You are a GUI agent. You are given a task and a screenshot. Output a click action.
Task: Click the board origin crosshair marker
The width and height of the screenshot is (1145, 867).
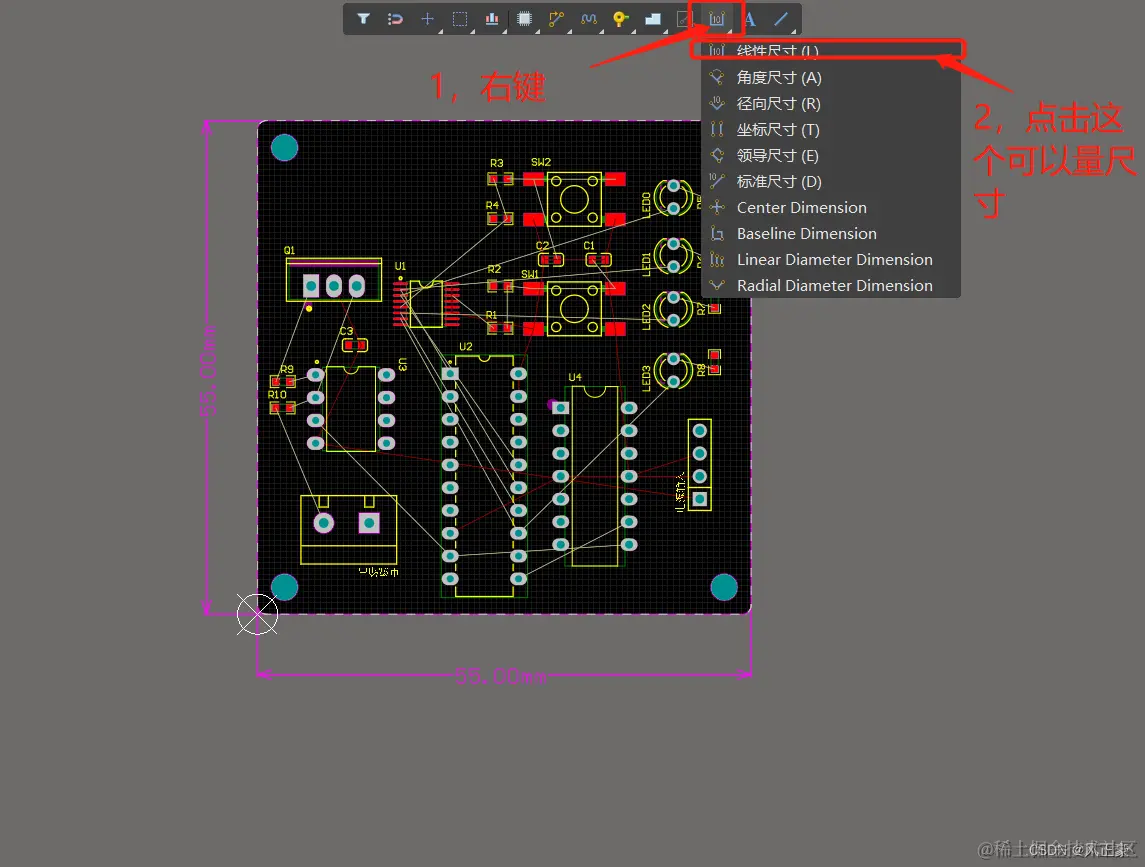tap(257, 614)
